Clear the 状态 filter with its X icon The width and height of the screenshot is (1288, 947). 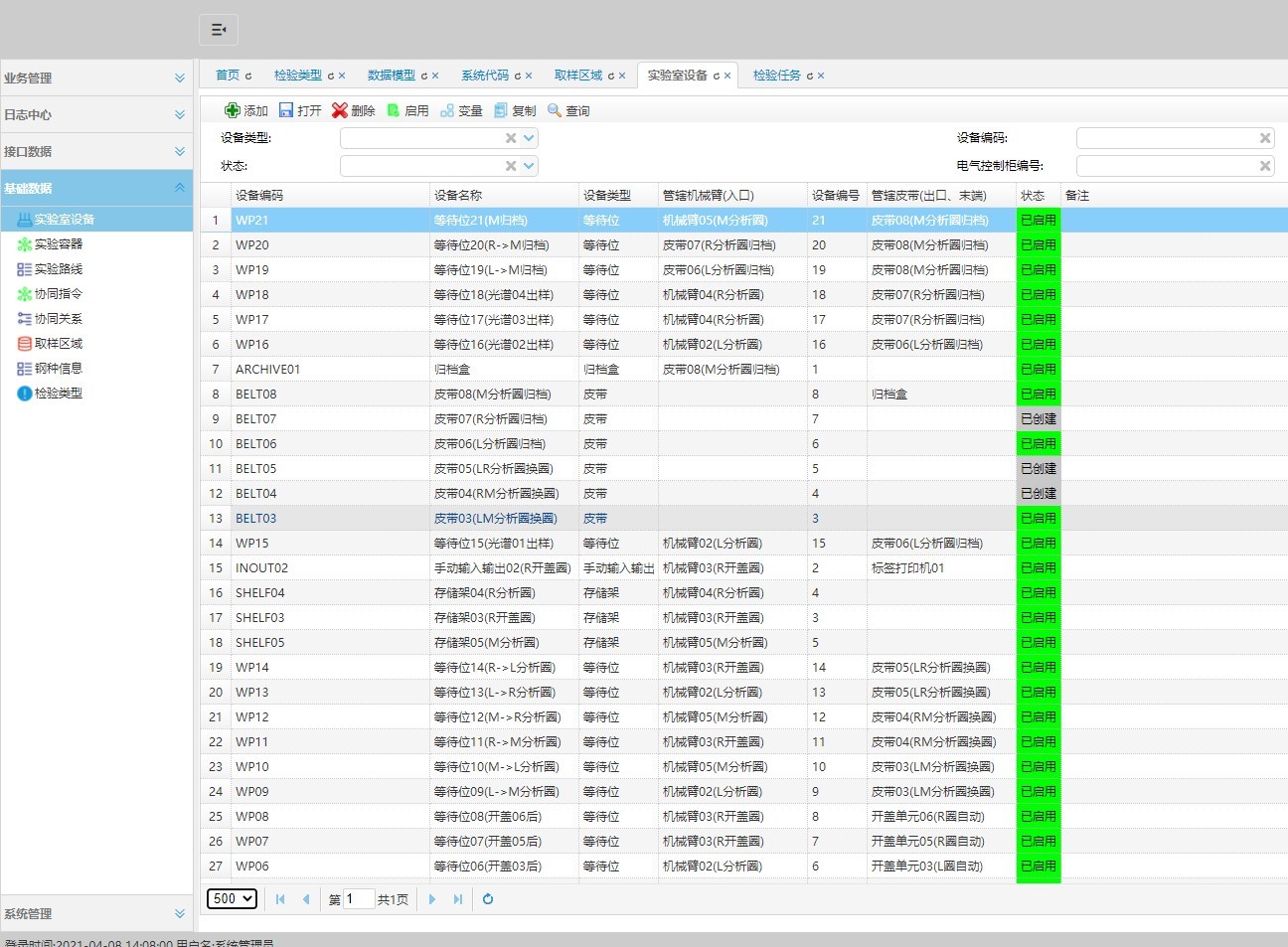pyautogui.click(x=511, y=166)
